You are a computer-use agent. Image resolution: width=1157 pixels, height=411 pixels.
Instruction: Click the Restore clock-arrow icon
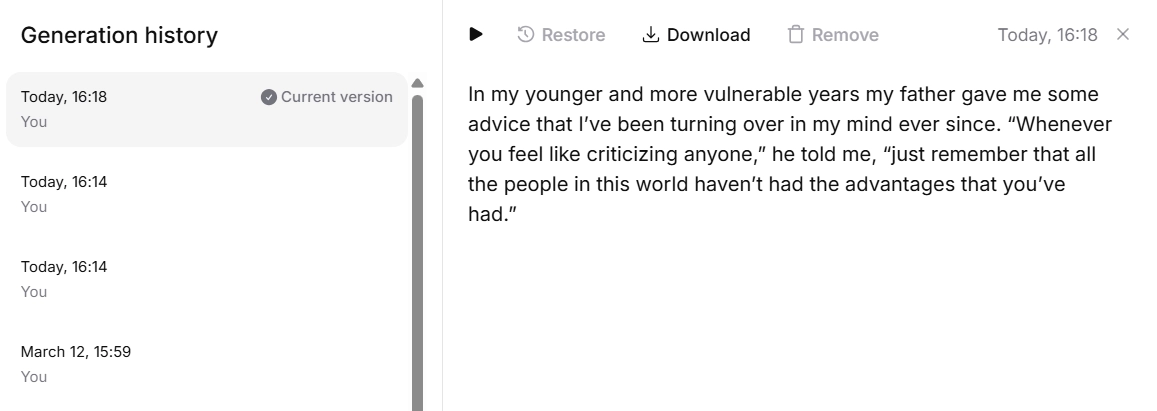(x=525, y=35)
